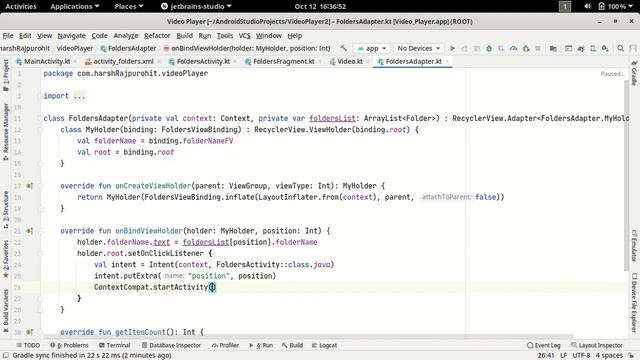Viewport: 640px width, 360px height.
Task: Collapse the MyHolder class fold marker
Action: [x=40, y=130]
